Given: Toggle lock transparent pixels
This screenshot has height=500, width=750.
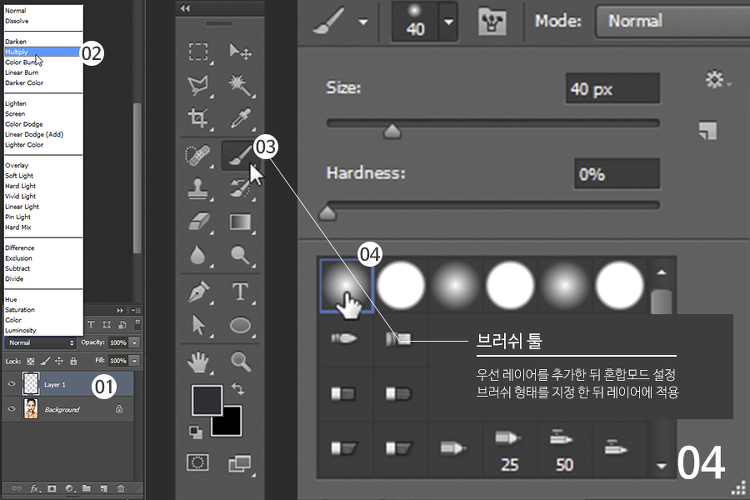Looking at the screenshot, I should [x=31, y=361].
